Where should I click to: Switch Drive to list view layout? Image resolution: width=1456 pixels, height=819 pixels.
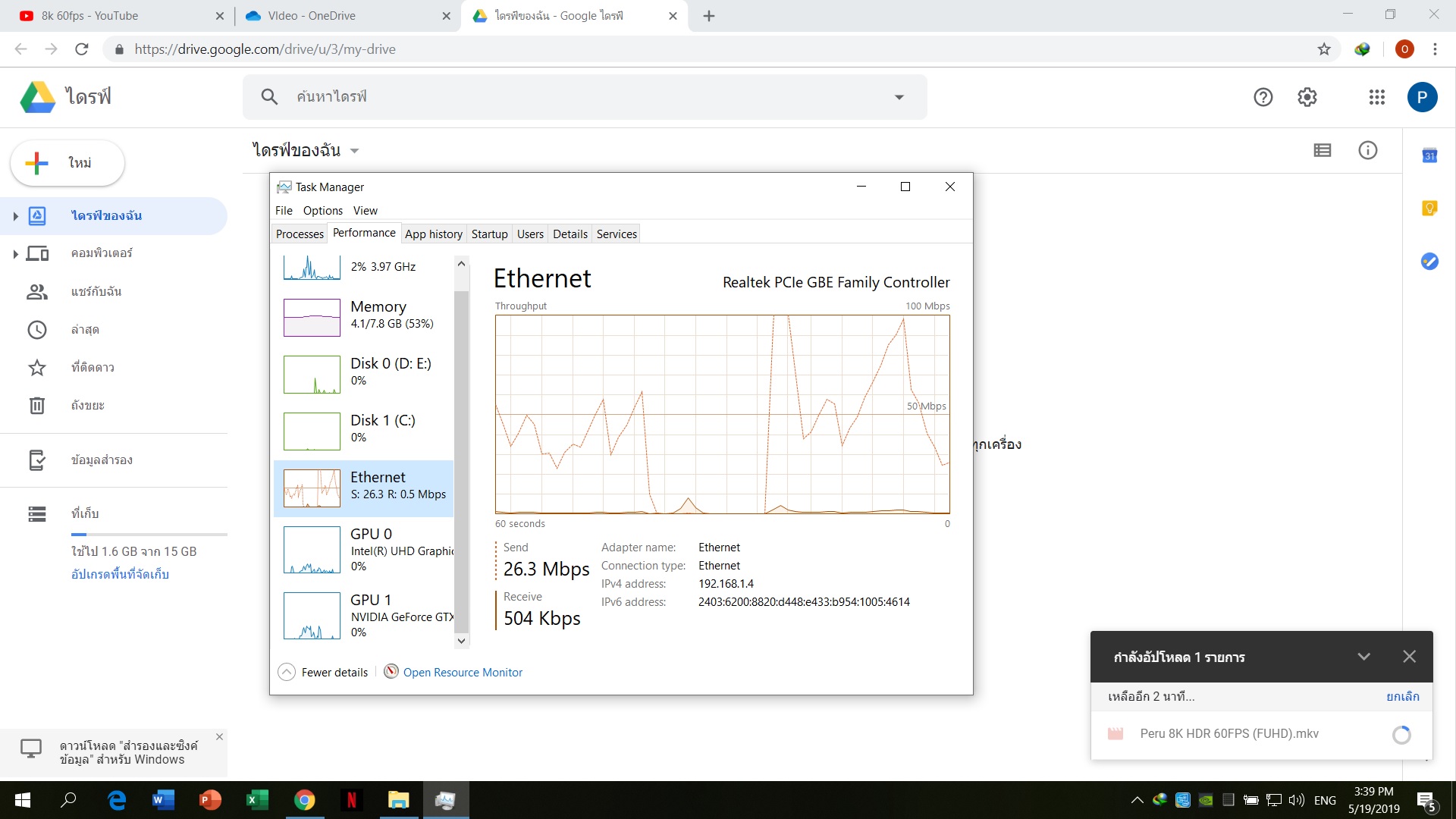pyautogui.click(x=1322, y=150)
